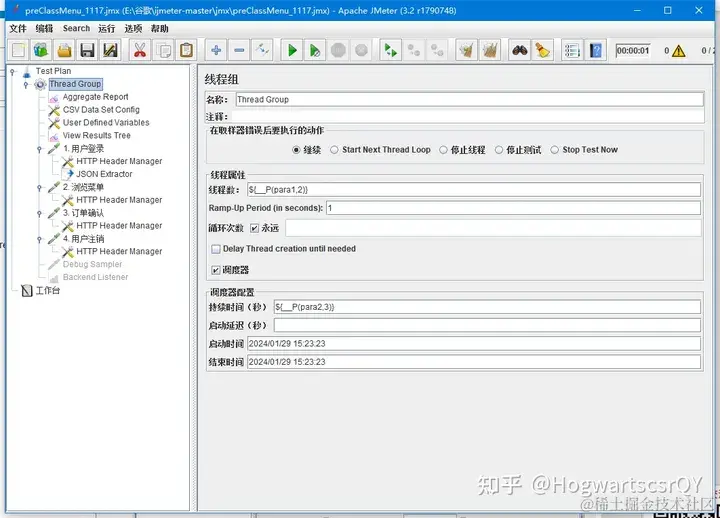Collapse the 2. 浏览菜单 sampler node
The height and width of the screenshot is (518, 720).
39,187
